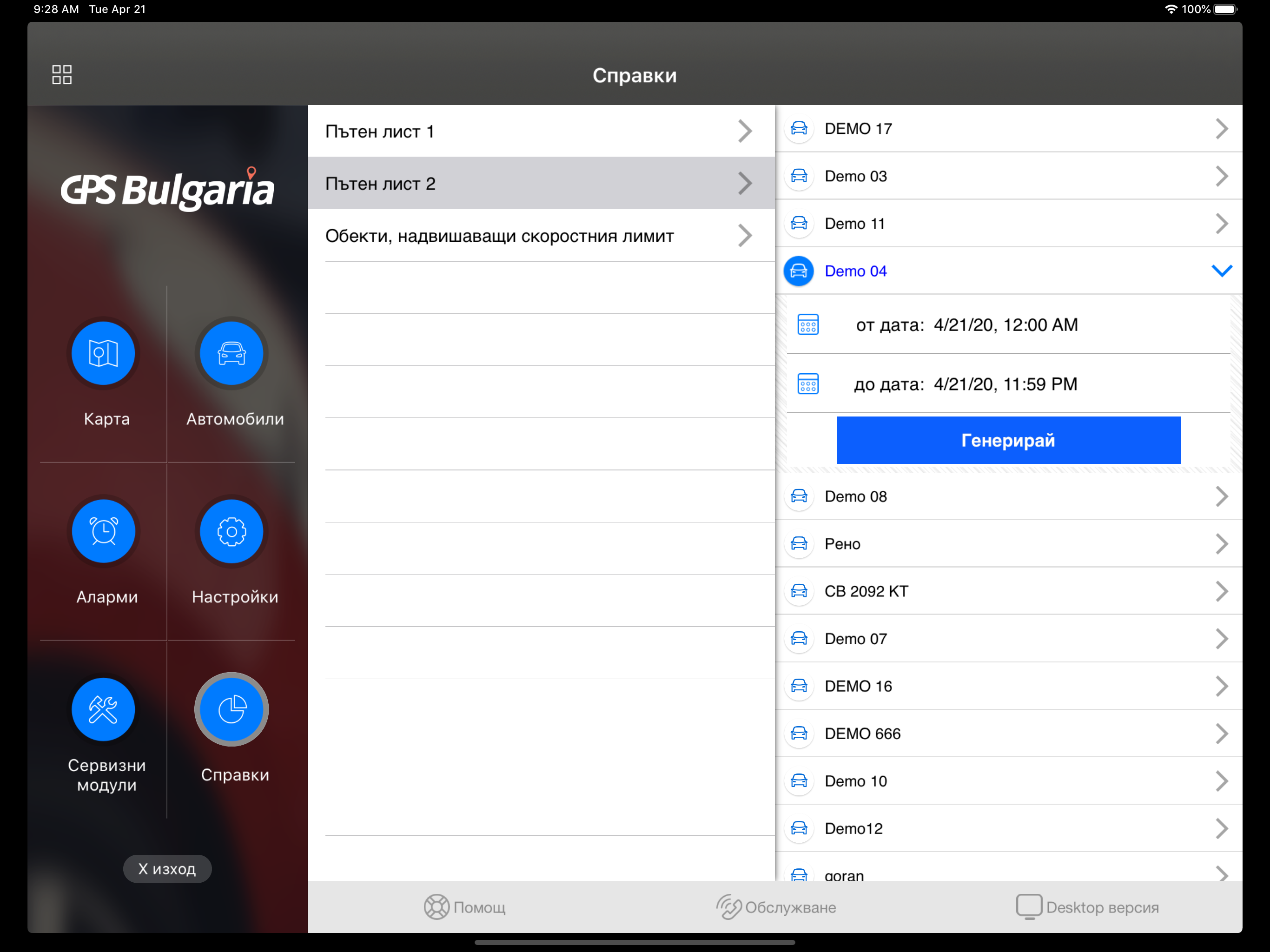Click the lifebuoy Помощ icon
Screen dimensions: 1270x952
click(437, 907)
